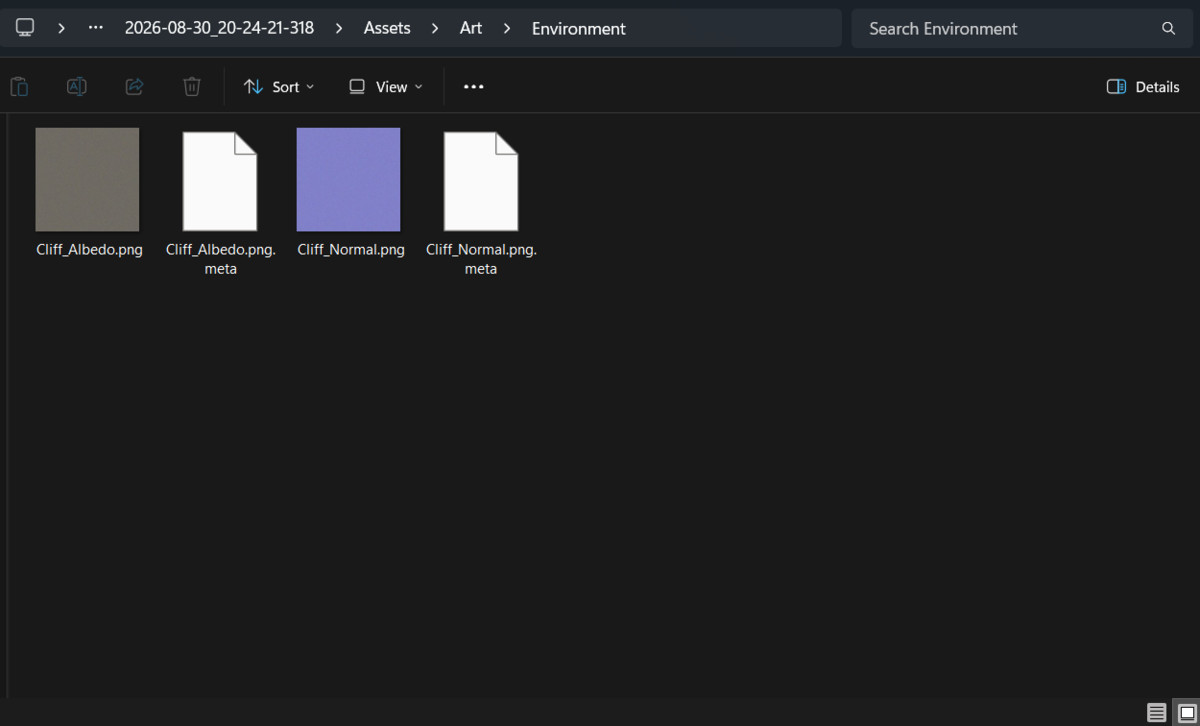Open the Sort dropdown
This screenshot has height=726, width=1200.
pos(279,87)
